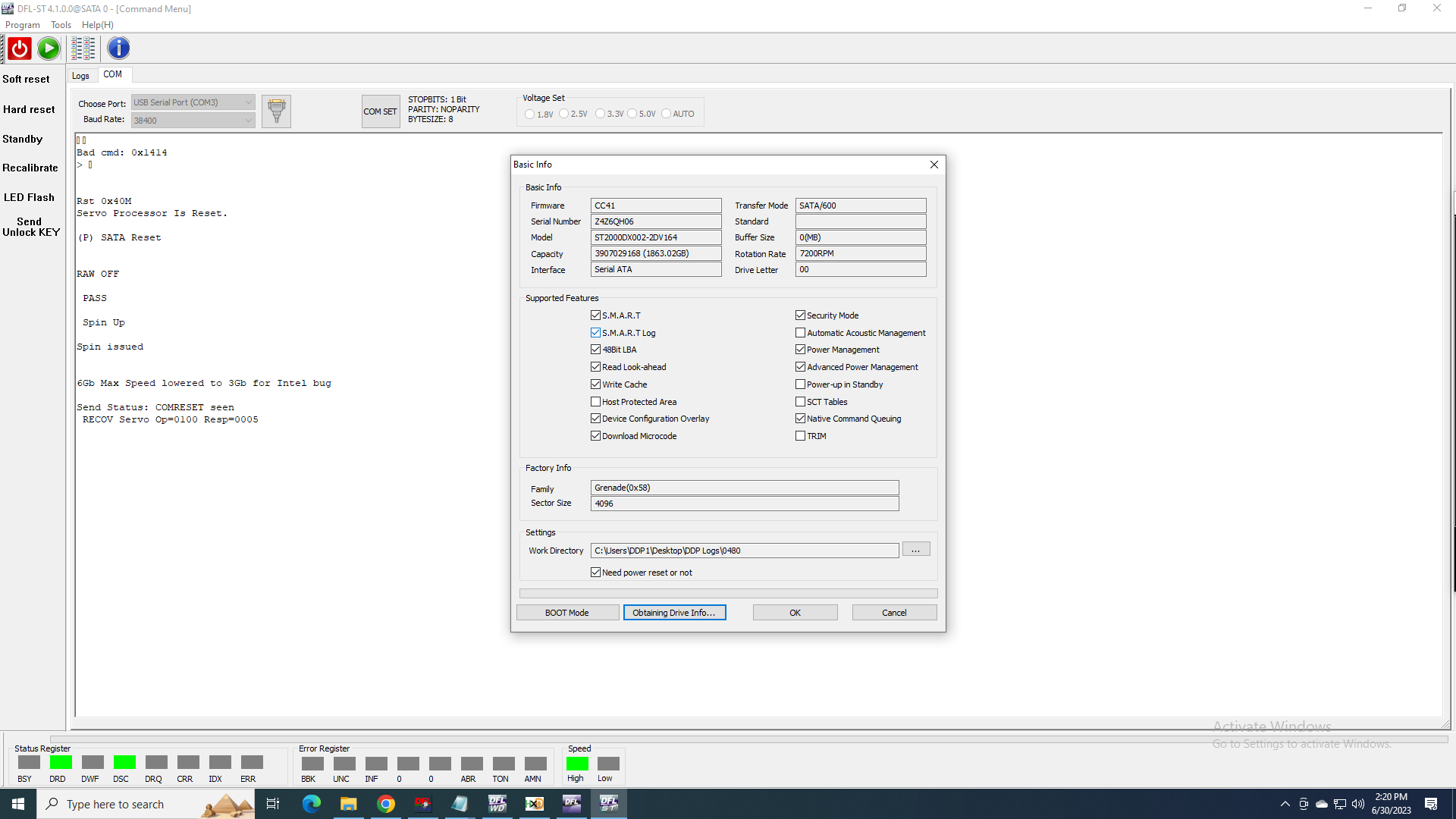Enable Automatic Acoustic Management checkbox

click(x=800, y=333)
